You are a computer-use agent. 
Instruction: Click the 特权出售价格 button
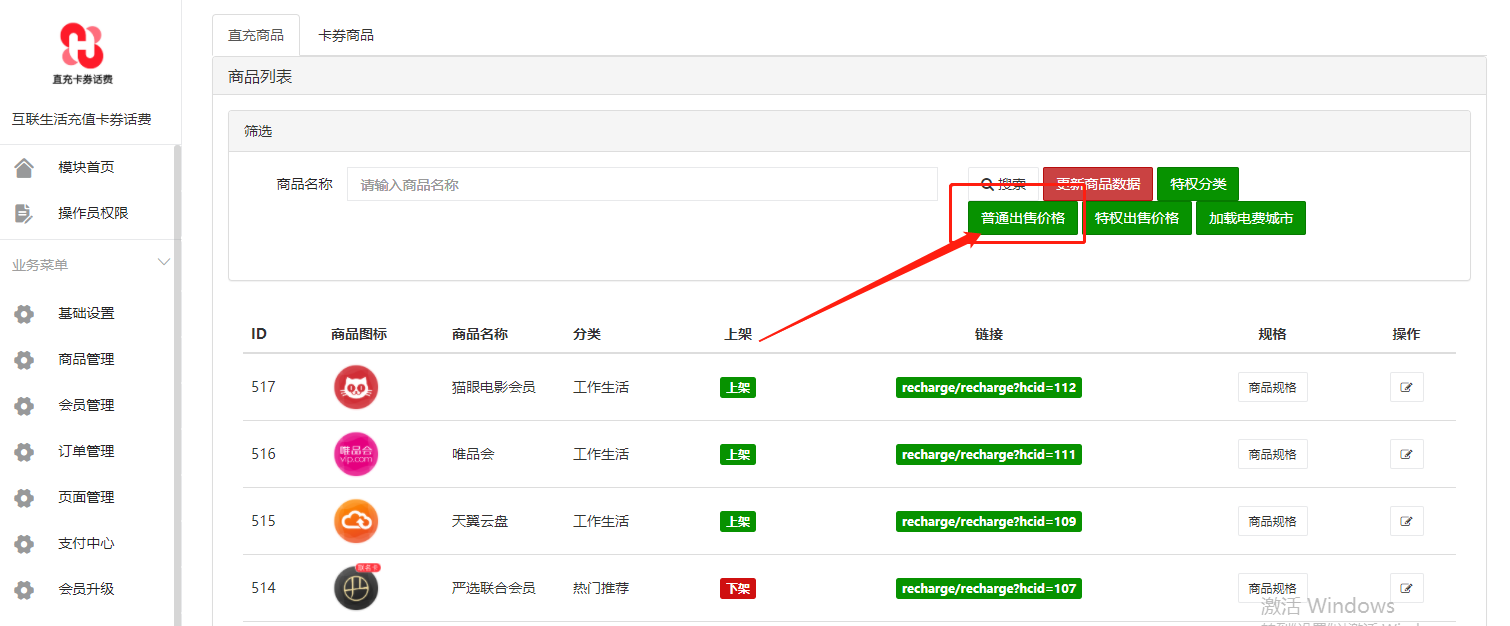[x=1137, y=218]
